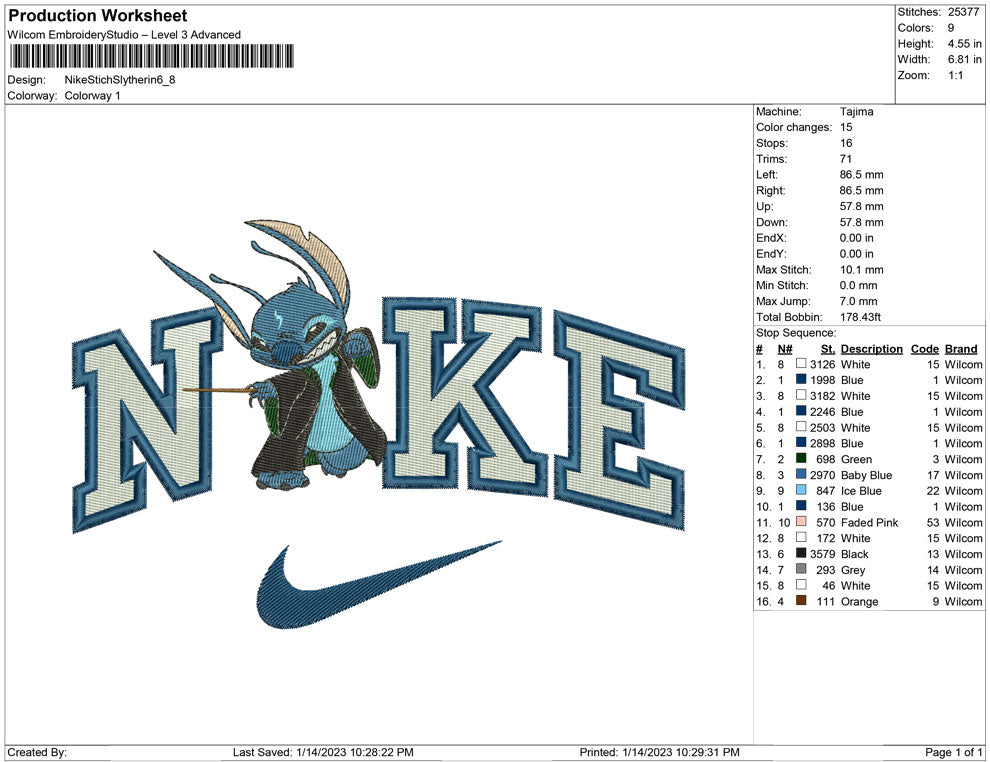The height and width of the screenshot is (762, 990).
Task: Click the N# column header
Action: pyautogui.click(x=785, y=349)
